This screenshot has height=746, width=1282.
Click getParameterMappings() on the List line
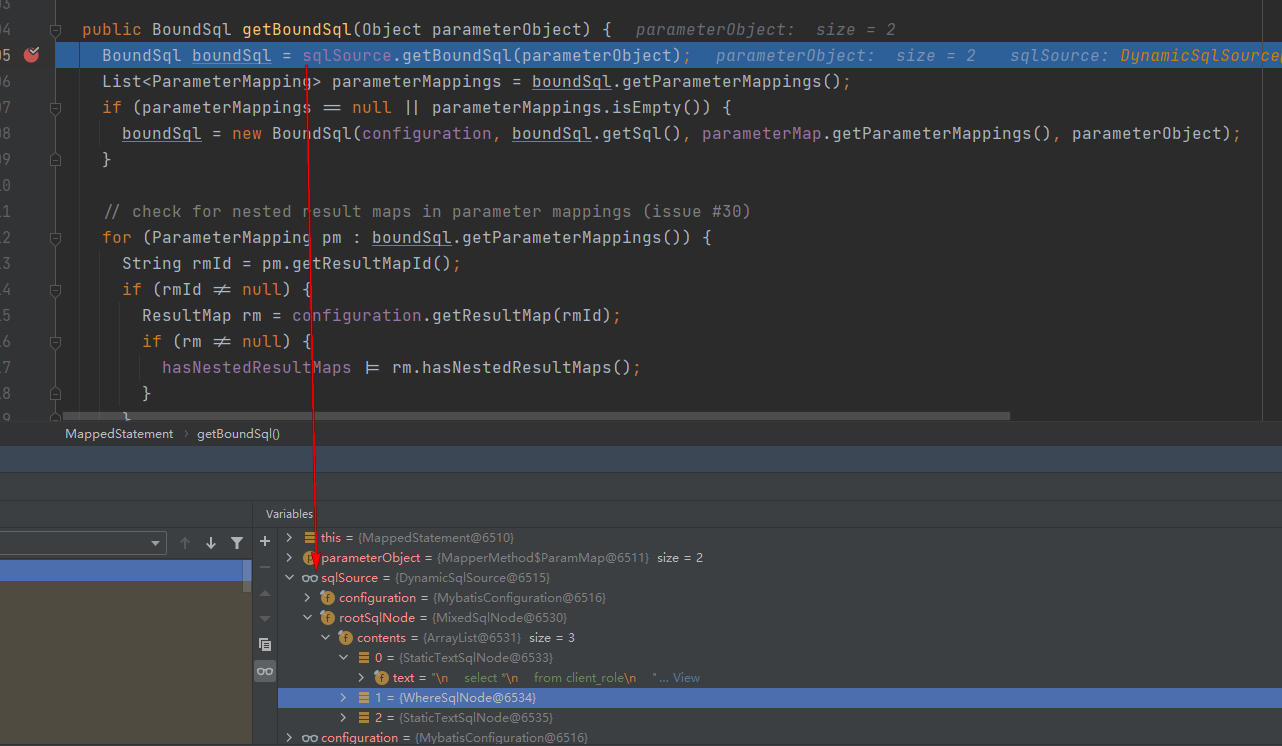tap(731, 82)
